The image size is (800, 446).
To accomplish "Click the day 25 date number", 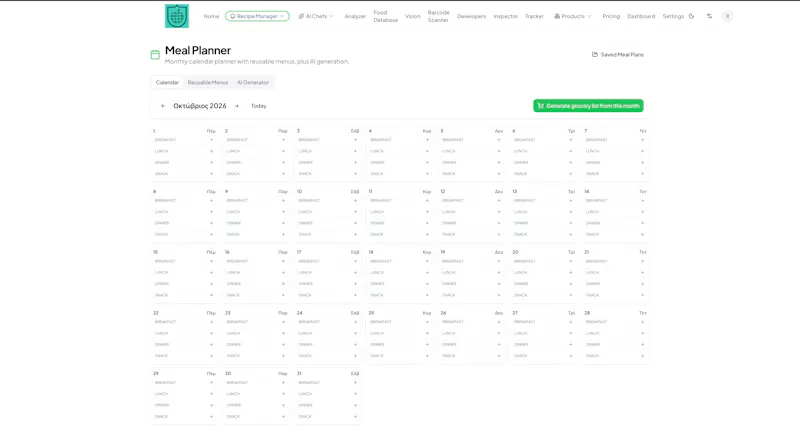I will pyautogui.click(x=371, y=313).
